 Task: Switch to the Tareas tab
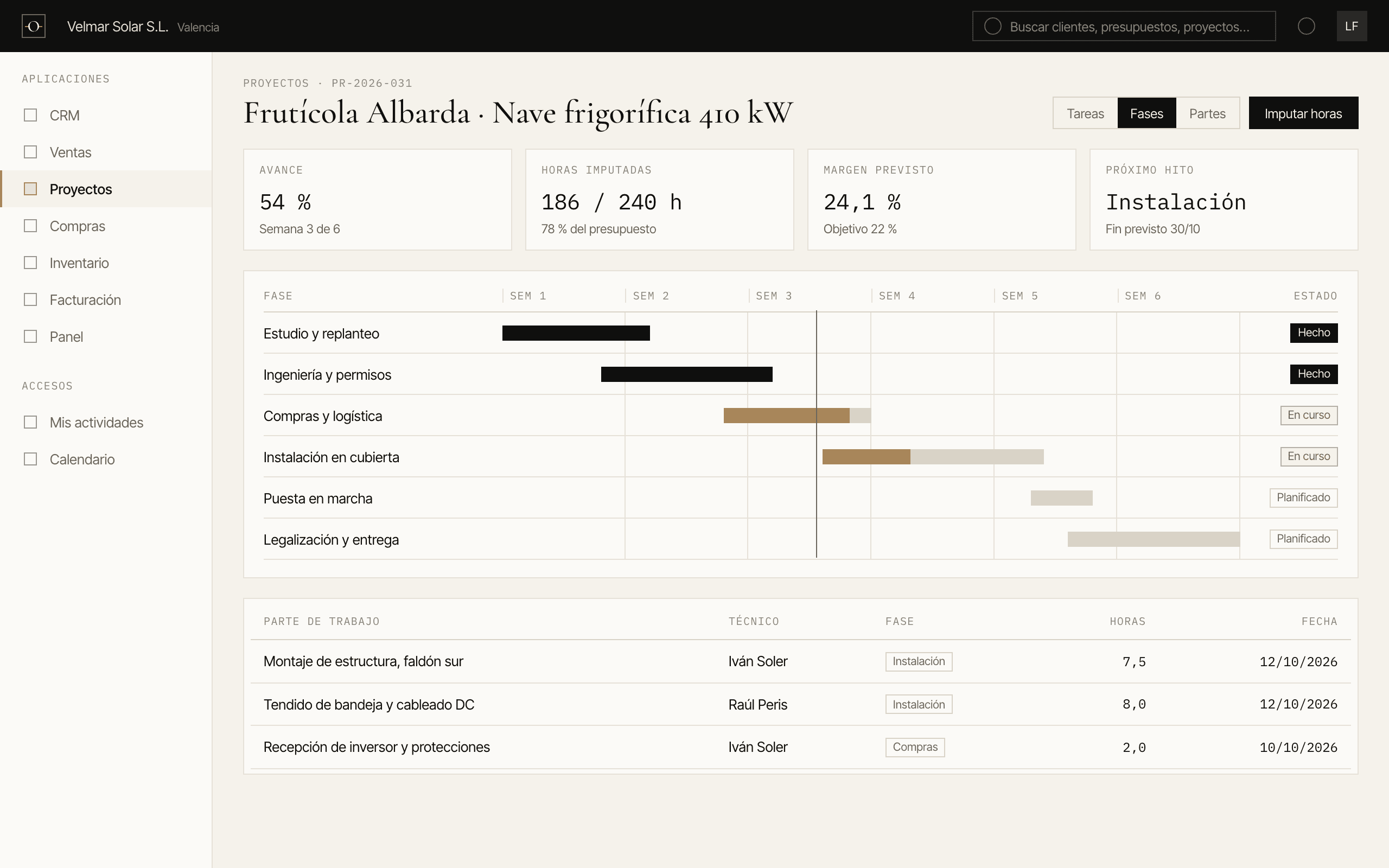coord(1085,113)
